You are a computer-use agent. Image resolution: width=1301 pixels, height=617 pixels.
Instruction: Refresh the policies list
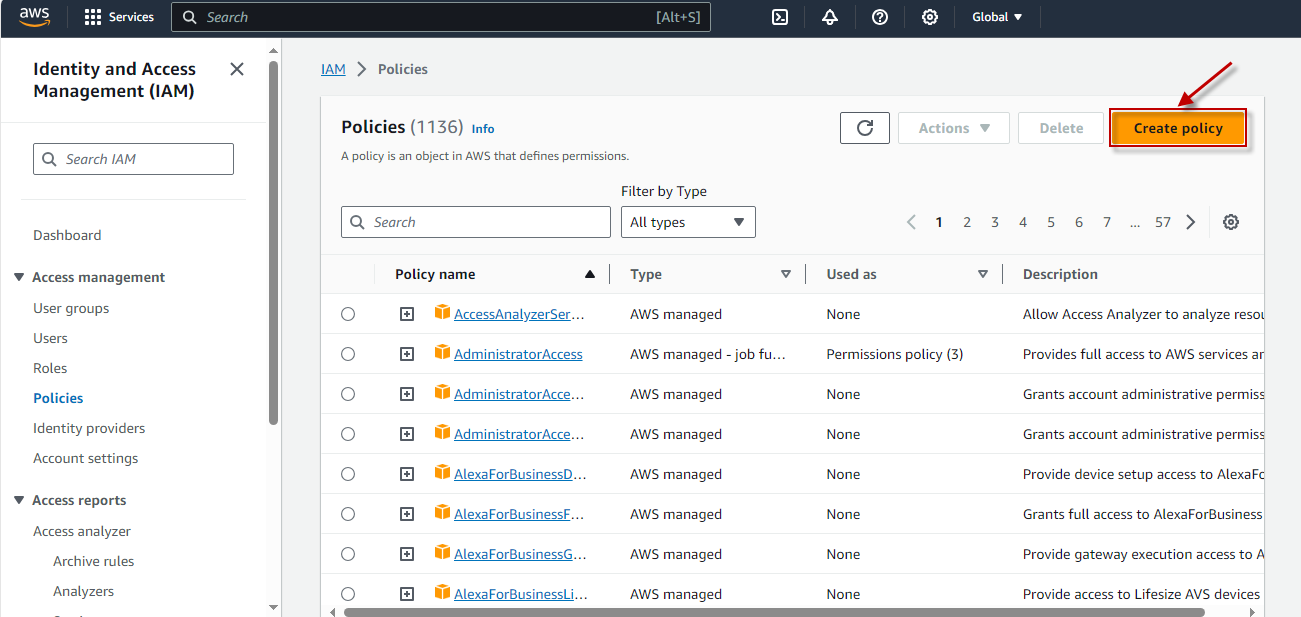[x=865, y=128]
